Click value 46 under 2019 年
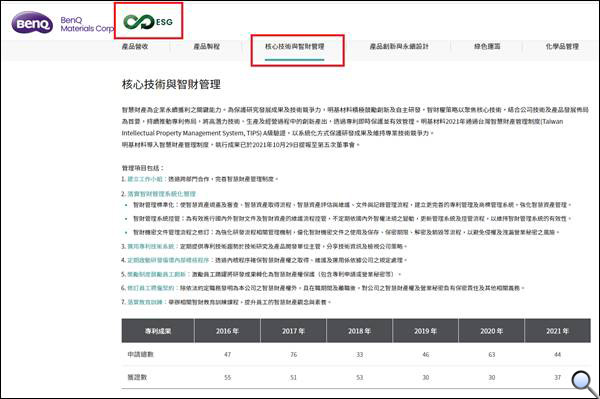This screenshot has width=600, height=399. [x=426, y=355]
